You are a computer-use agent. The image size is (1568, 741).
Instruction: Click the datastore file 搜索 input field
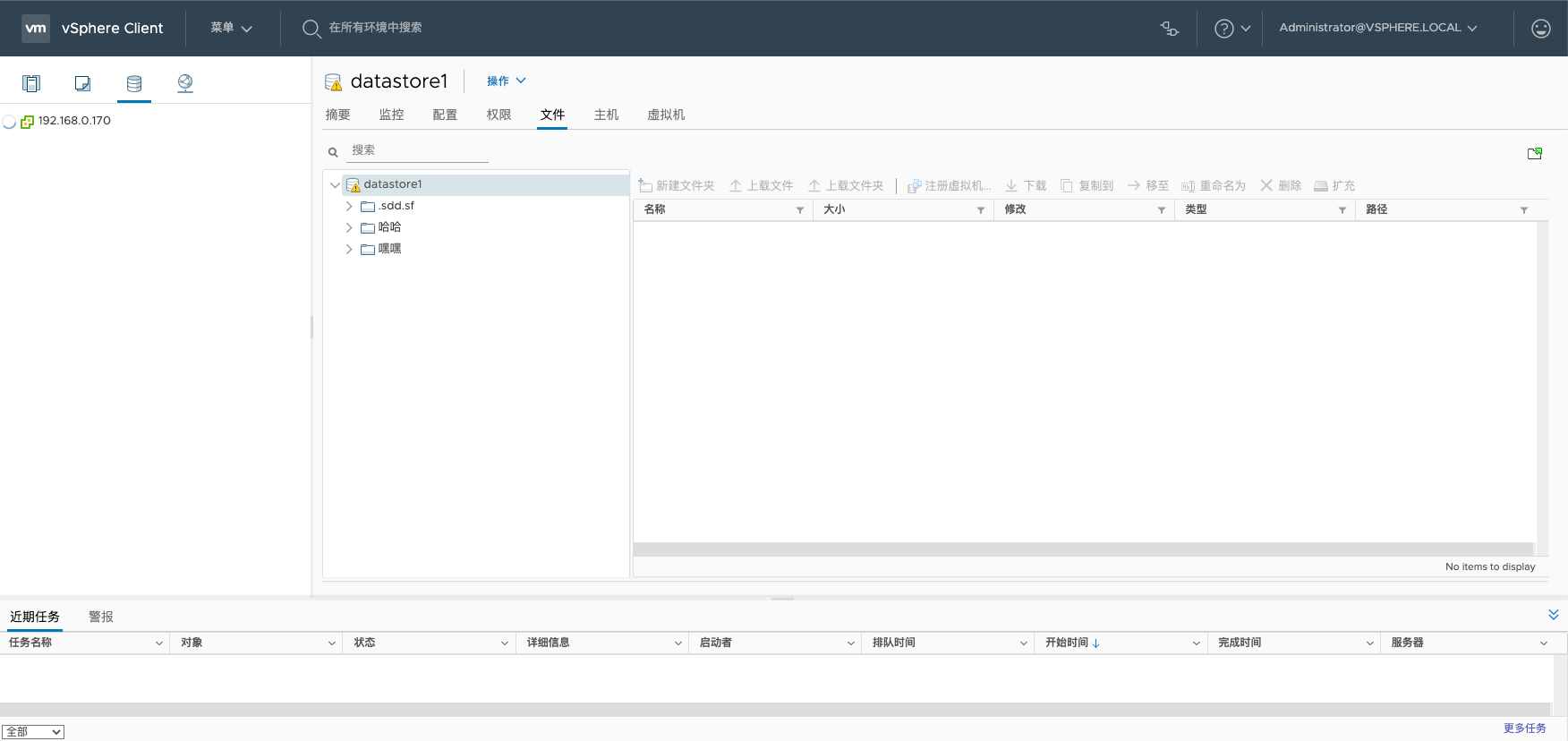coord(417,150)
